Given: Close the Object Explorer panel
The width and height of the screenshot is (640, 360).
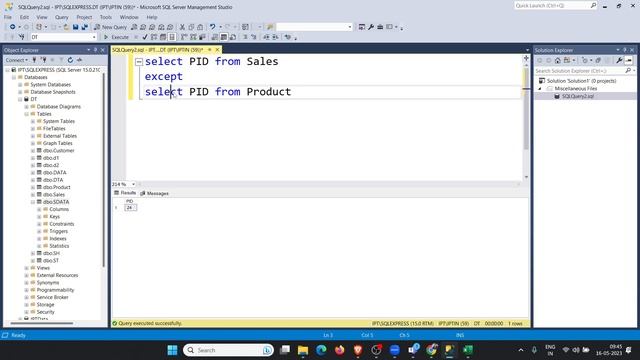Looking at the screenshot, I should pyautogui.click(x=103, y=50).
